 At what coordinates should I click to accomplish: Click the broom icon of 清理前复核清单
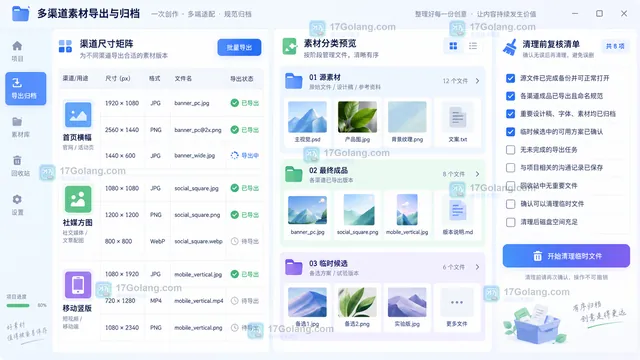[510, 47]
